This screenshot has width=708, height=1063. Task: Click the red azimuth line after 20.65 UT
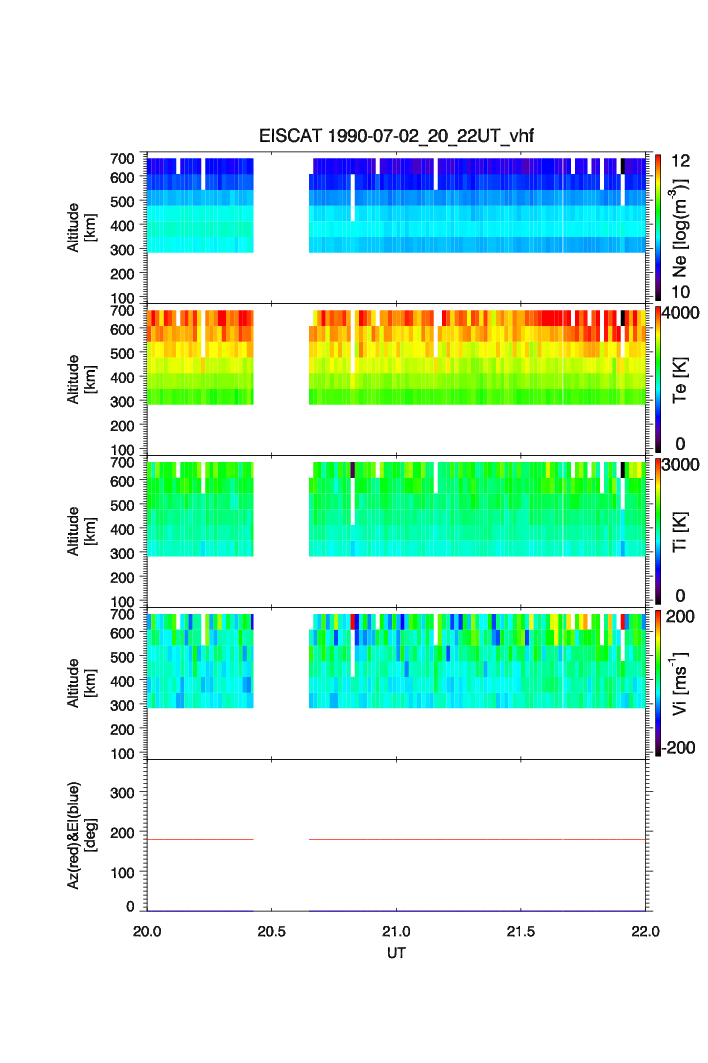point(477,839)
